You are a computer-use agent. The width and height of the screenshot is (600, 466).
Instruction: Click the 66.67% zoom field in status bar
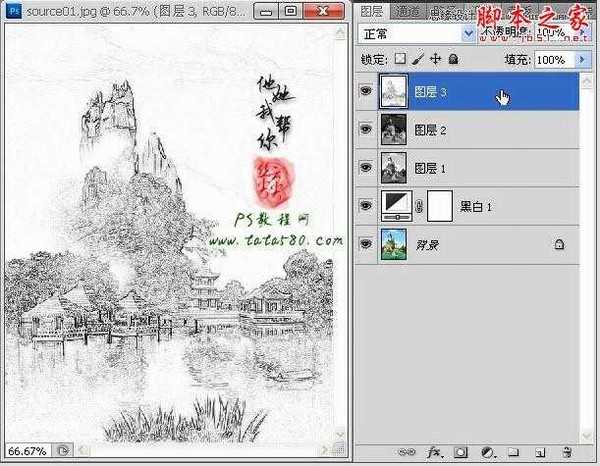pyautogui.click(x=27, y=451)
